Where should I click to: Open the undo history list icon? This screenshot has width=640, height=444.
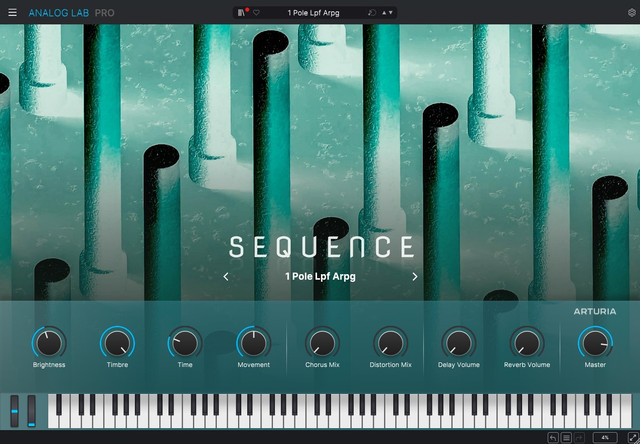coord(566,438)
